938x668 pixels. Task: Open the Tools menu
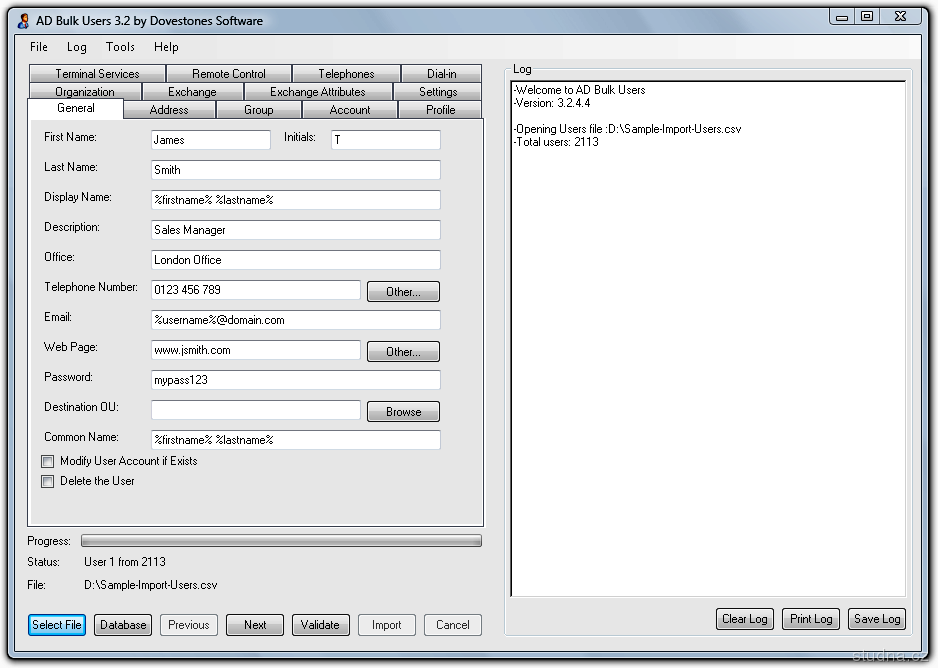(120, 47)
